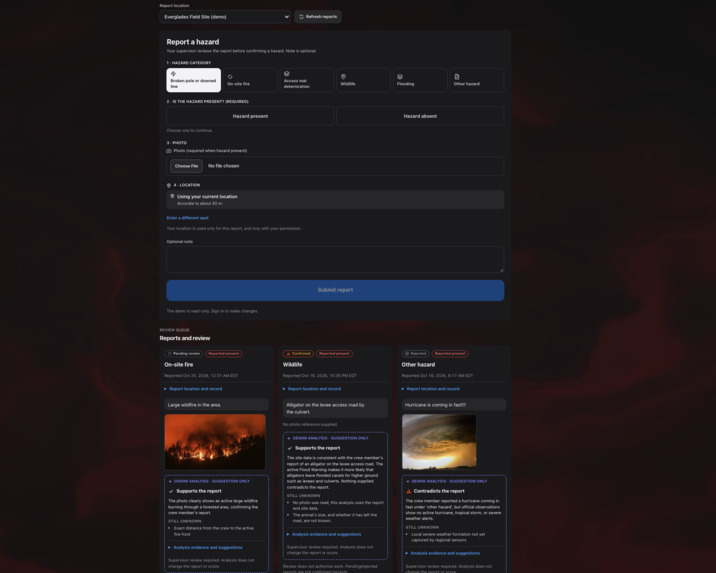Click sparkle icon by Gemini Analysis in On-site fire card

pos(170,481)
